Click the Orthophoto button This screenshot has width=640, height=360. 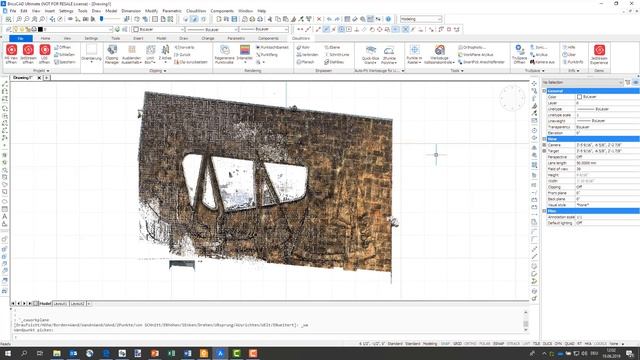tap(472, 47)
